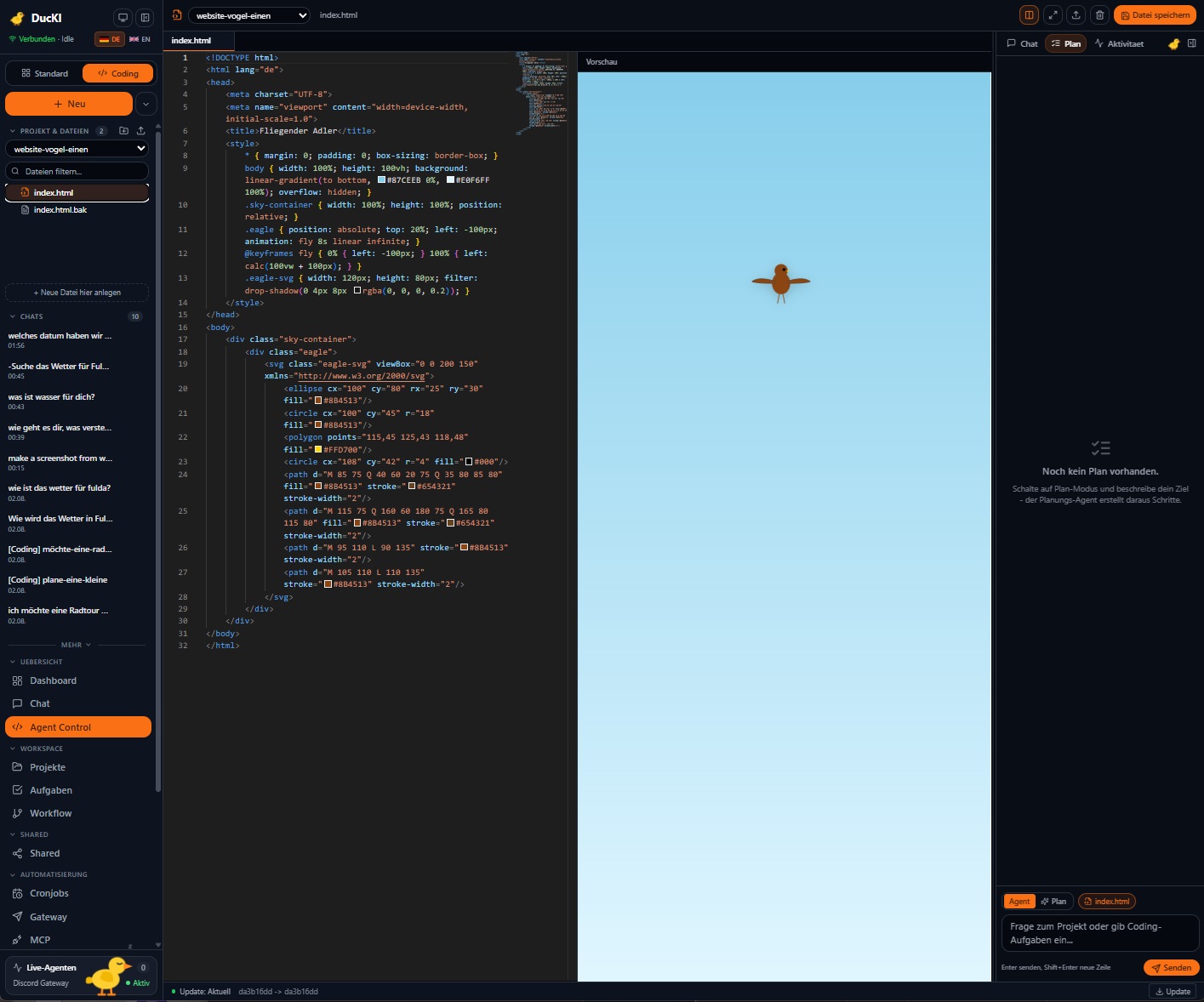Viewport: 1204px width, 1002px height.
Task: Click the #E0F6FF color swatch in code
Action: coord(450,180)
